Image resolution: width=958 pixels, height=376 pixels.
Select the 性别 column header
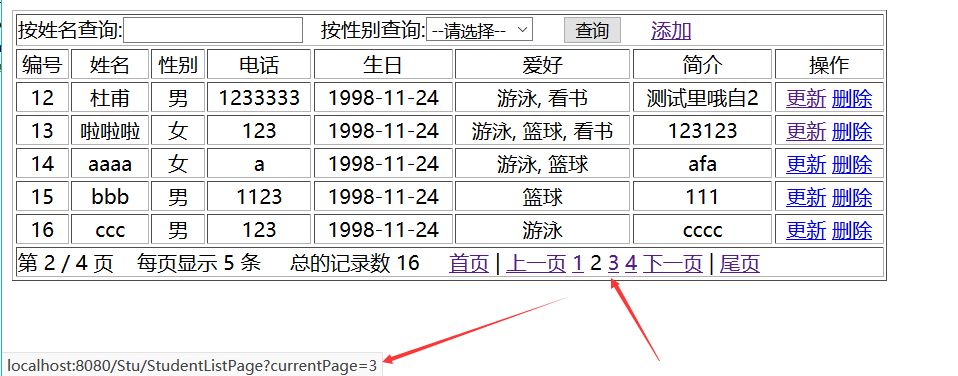coord(178,64)
